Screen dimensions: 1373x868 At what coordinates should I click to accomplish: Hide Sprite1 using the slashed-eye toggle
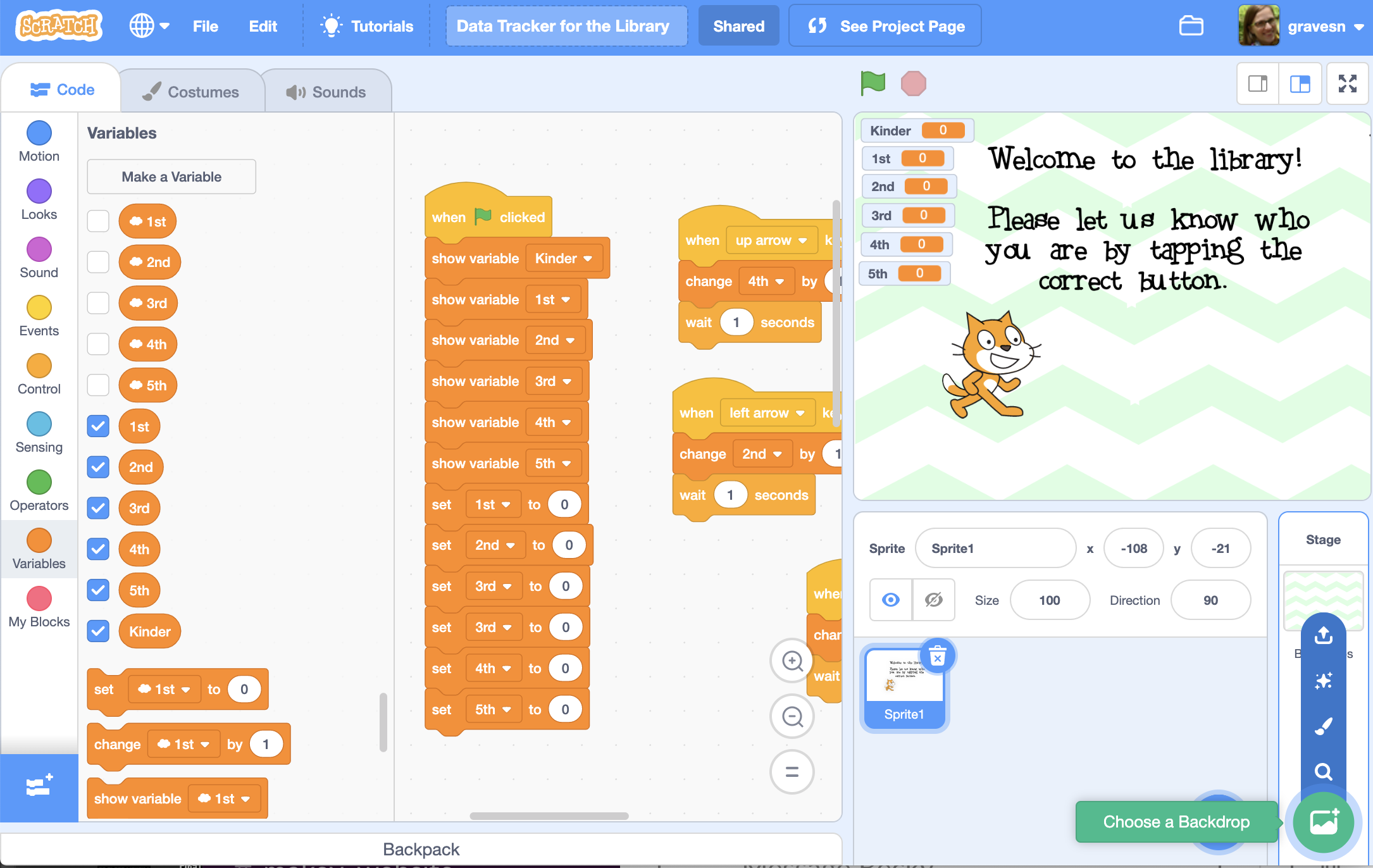coord(934,600)
